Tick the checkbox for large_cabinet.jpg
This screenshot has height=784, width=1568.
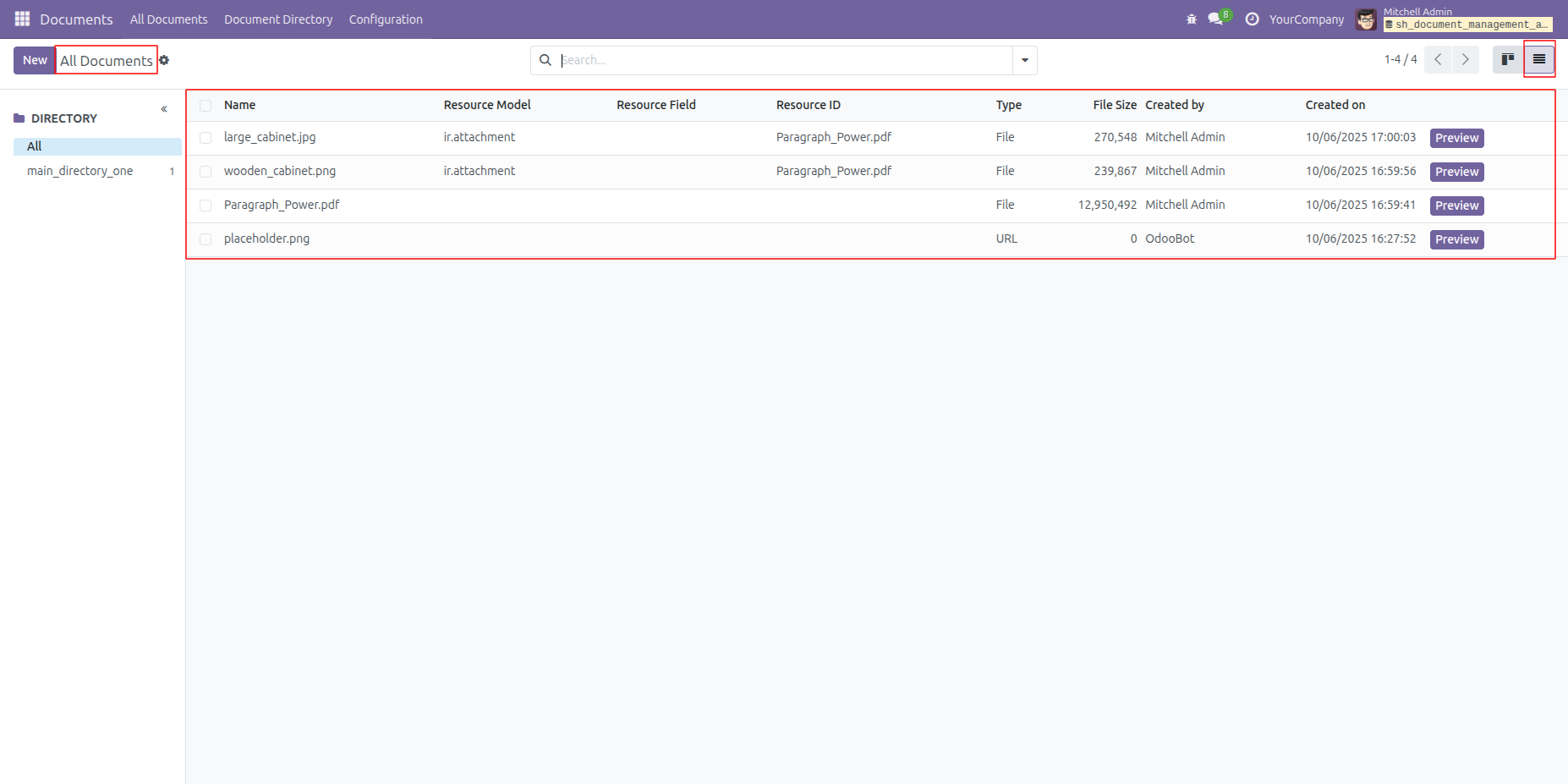(206, 138)
